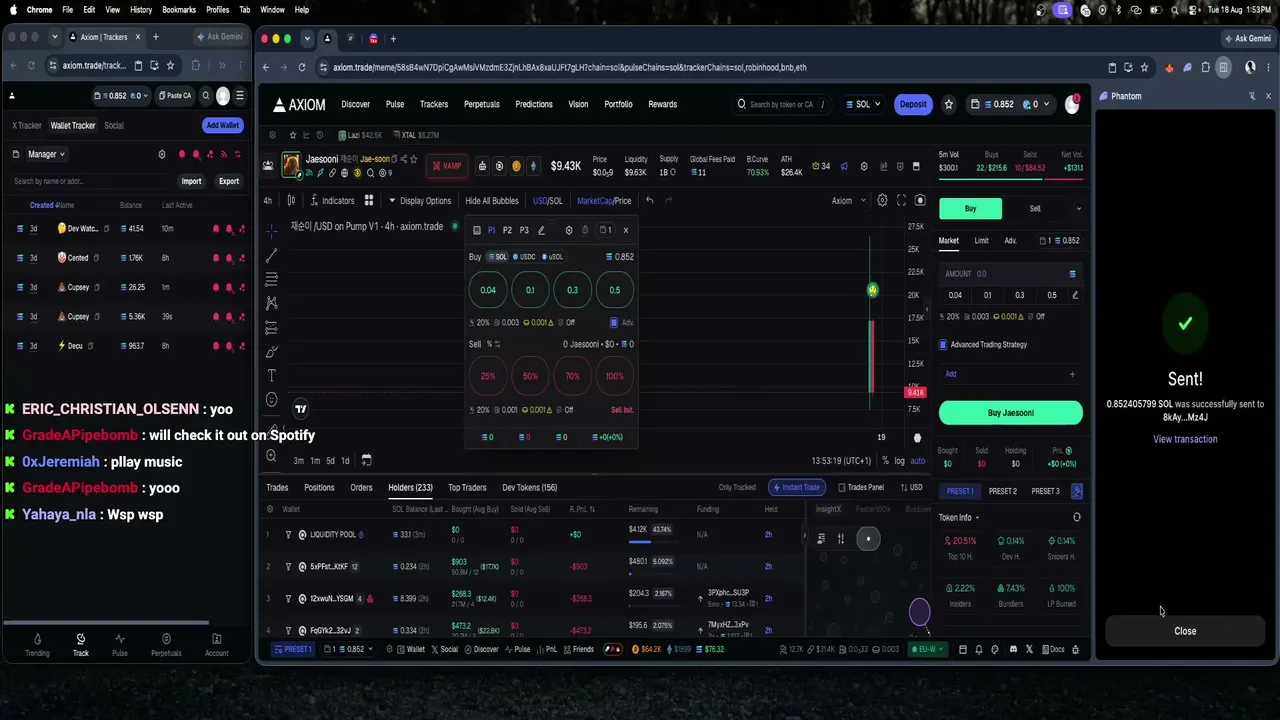Screen dimensions: 1280x720
Task: Open the Portfolio nav item
Action: 618,104
